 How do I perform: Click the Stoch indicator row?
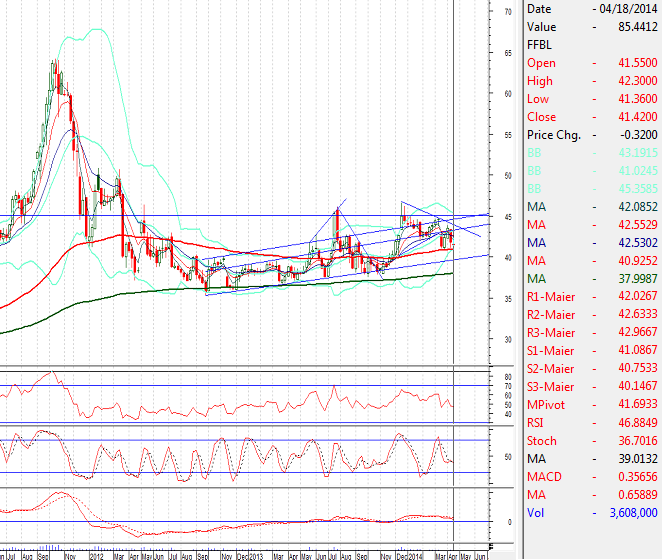(x=591, y=440)
